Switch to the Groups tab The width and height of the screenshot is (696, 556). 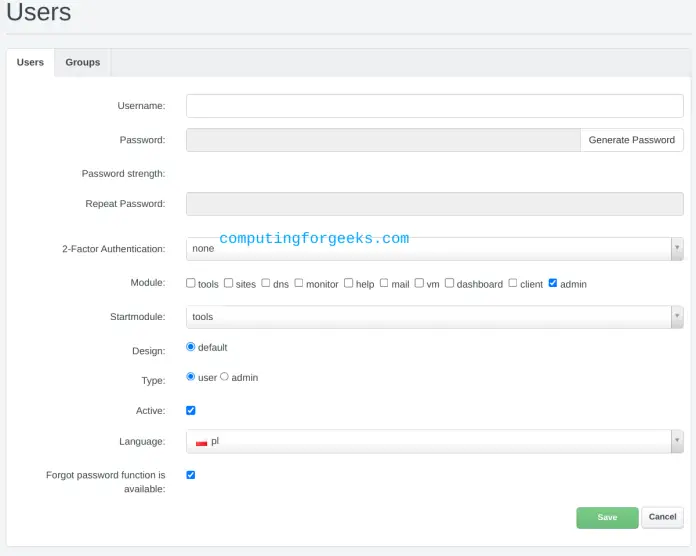tap(83, 62)
